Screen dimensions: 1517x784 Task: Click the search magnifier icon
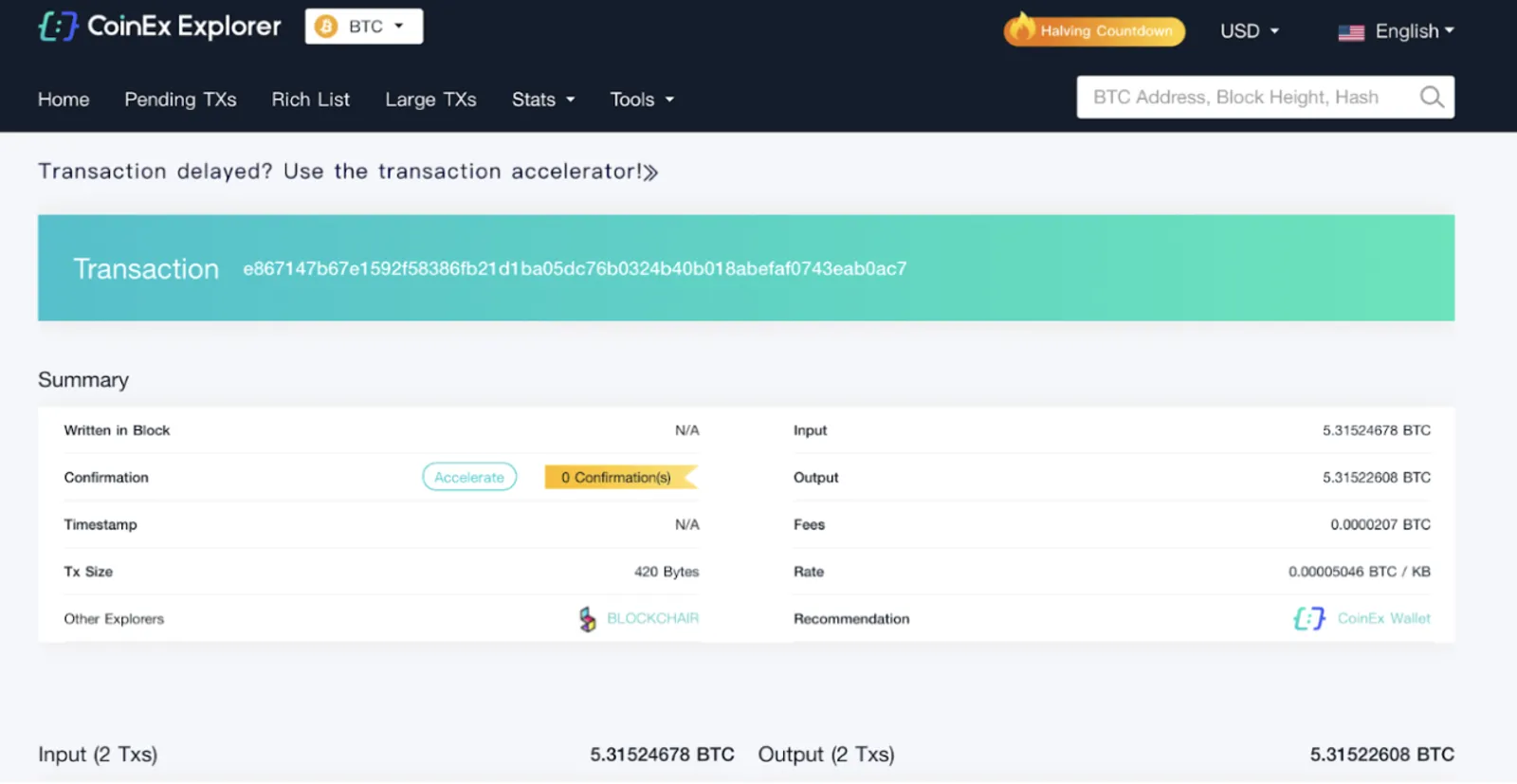point(1432,97)
